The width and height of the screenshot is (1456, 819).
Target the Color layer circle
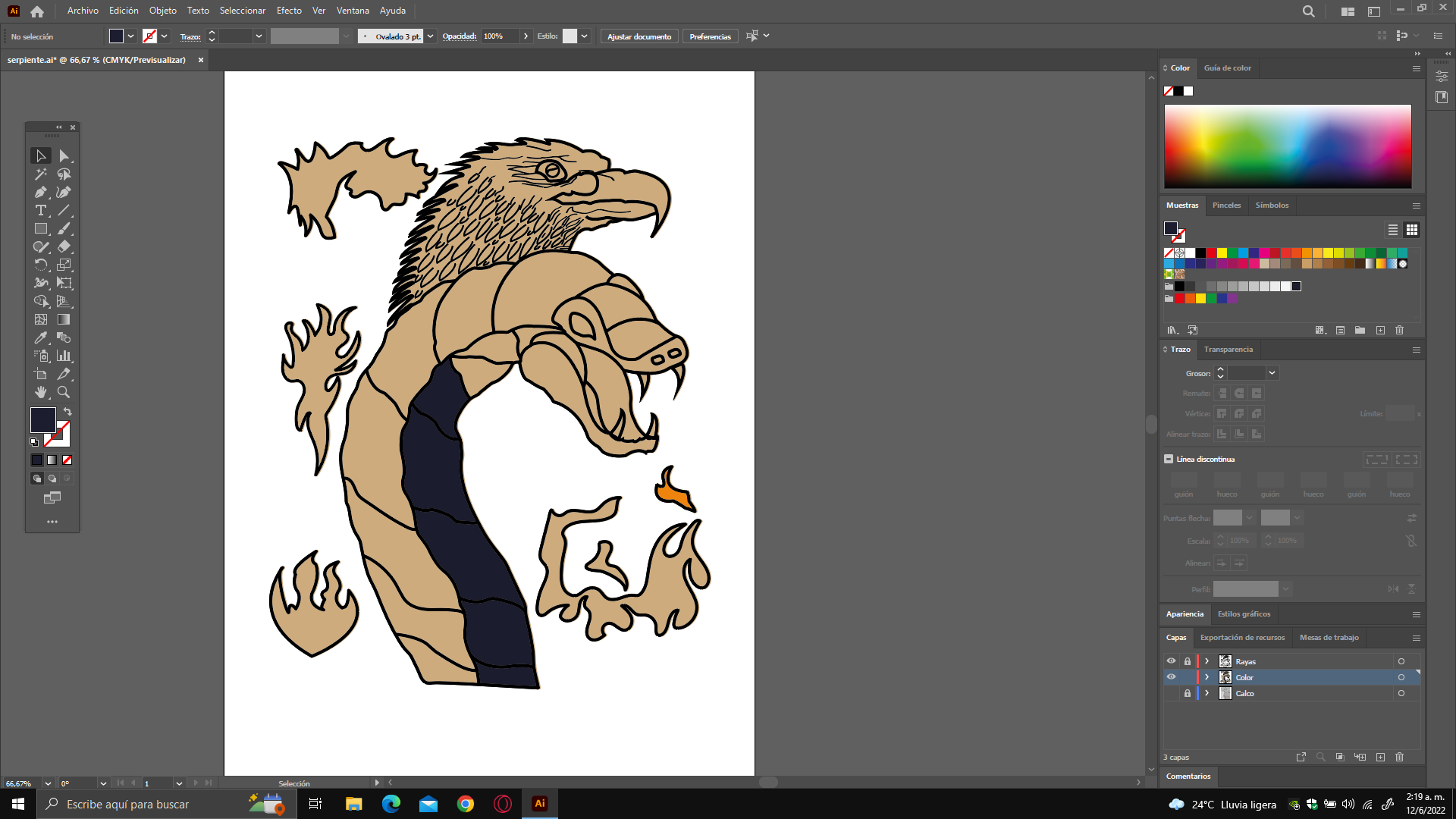point(1401,677)
